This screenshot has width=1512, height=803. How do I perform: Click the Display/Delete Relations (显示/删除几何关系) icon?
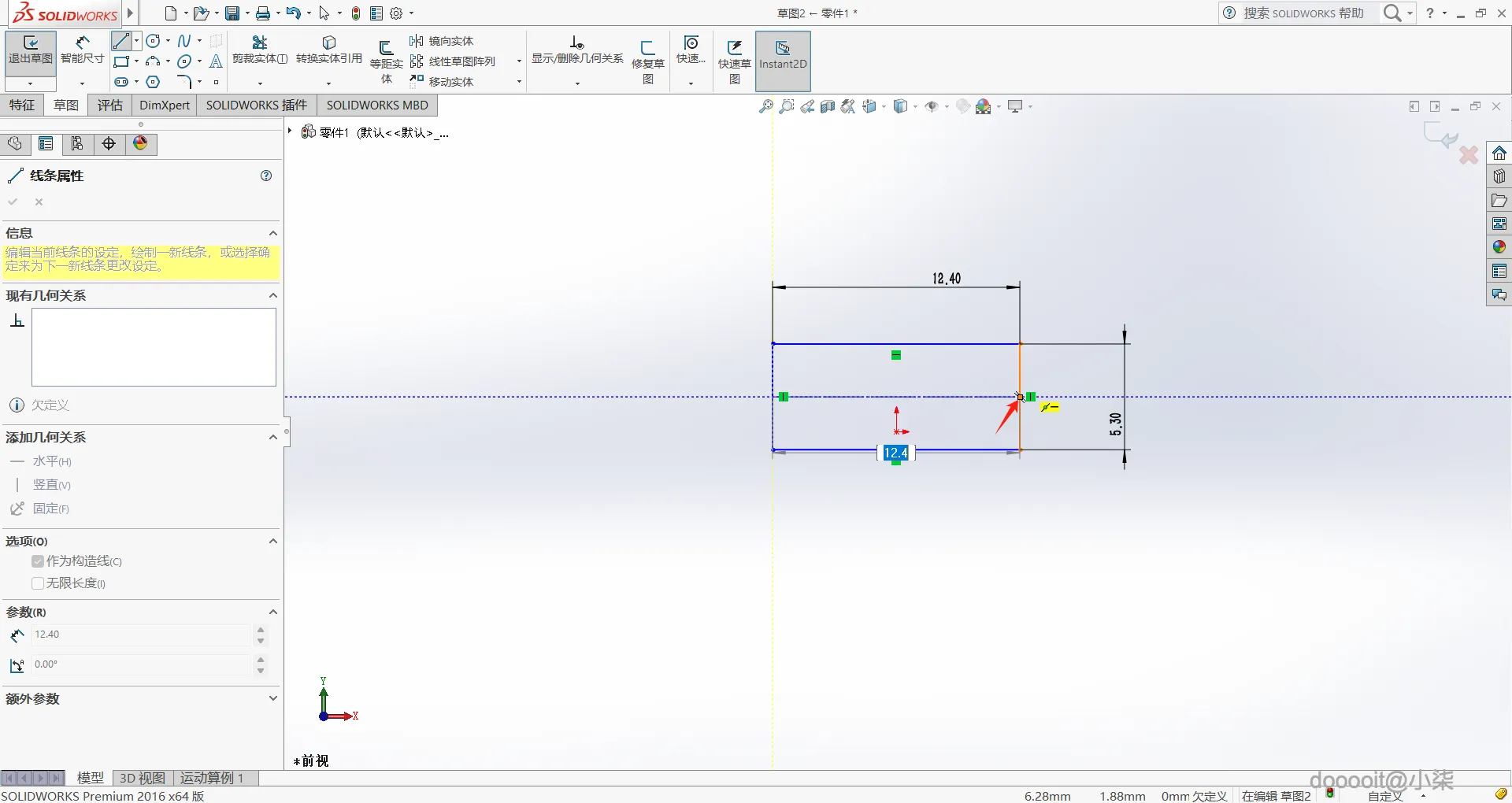[577, 50]
